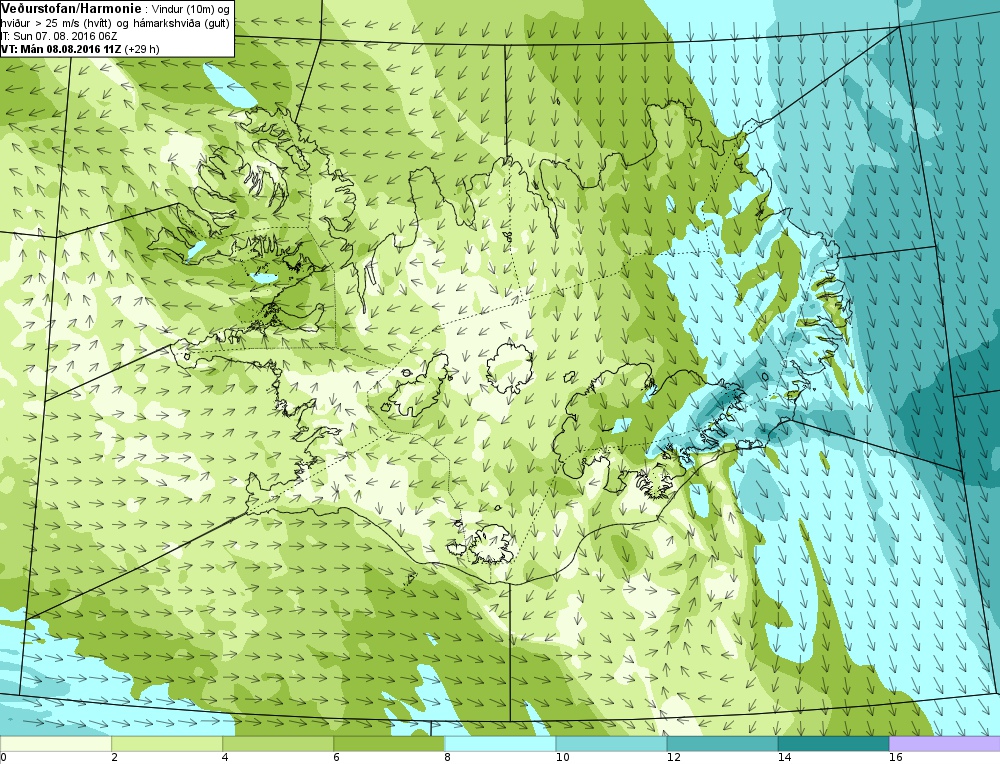Click the purple above-16 legend swatch
The width and height of the screenshot is (1000, 764).
pyautogui.click(x=945, y=744)
